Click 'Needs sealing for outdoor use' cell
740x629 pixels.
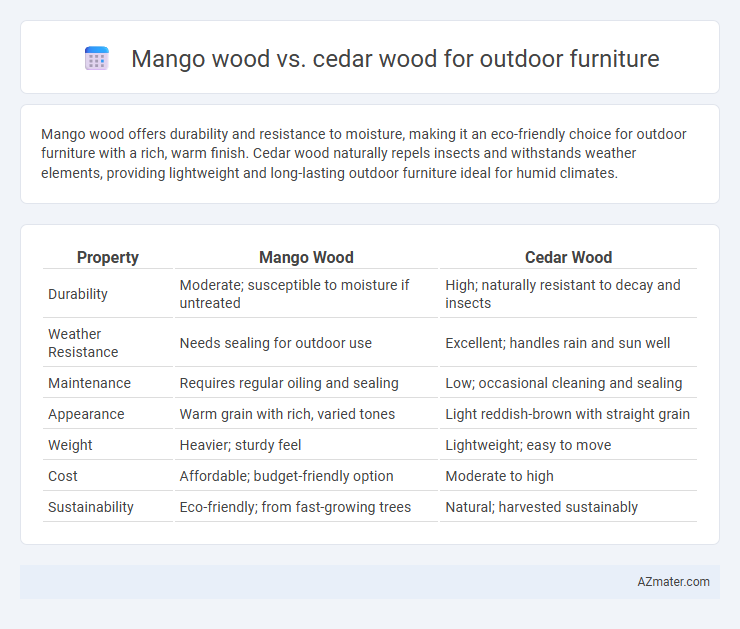306,343
